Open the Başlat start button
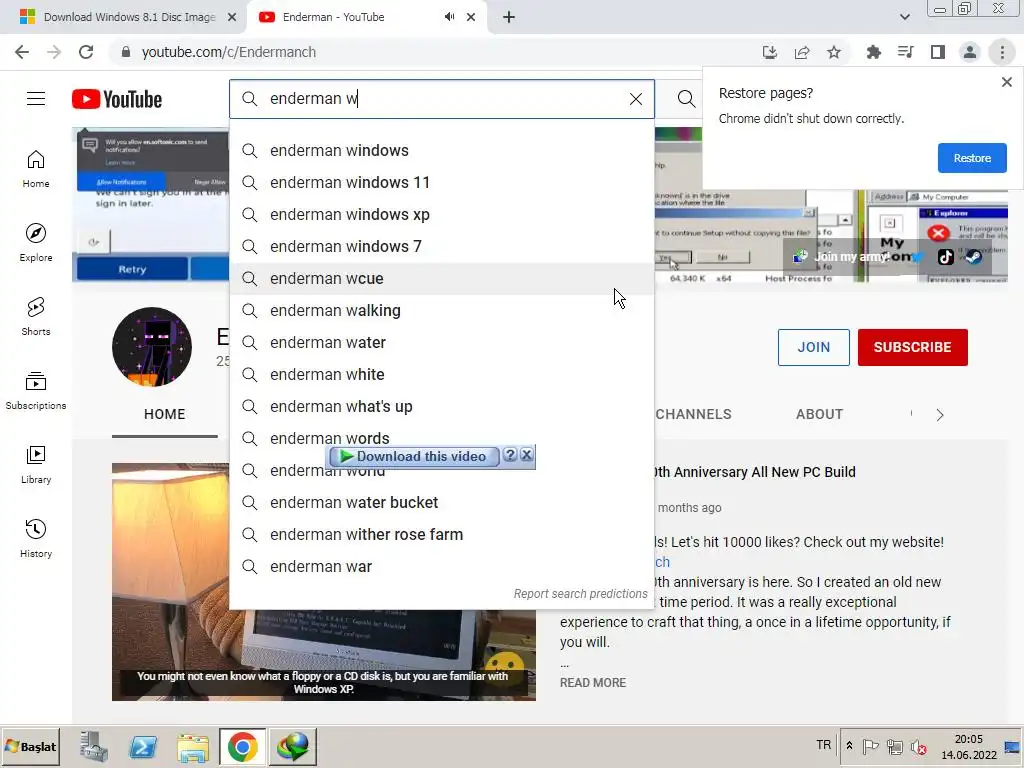The image size is (1024, 768). pos(31,746)
